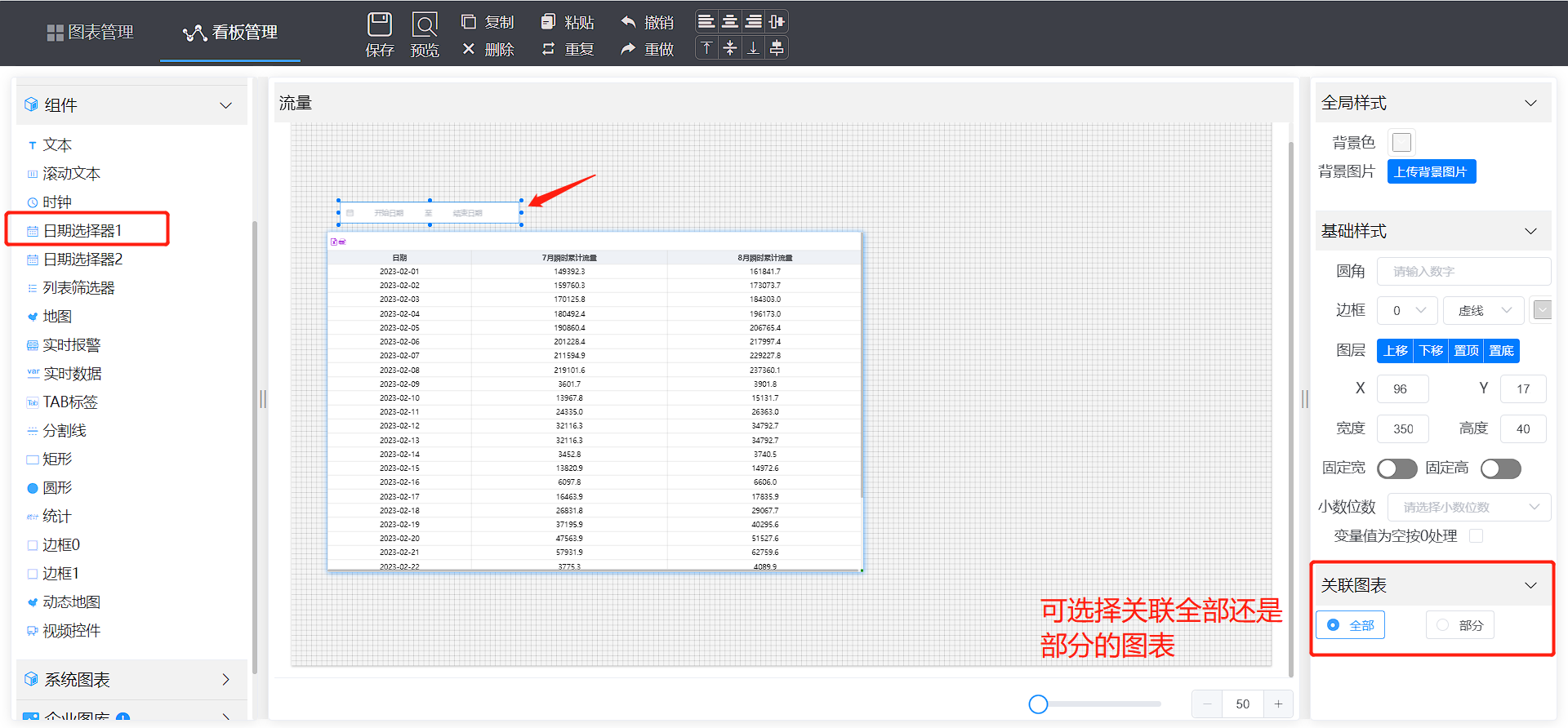The height and width of the screenshot is (728, 1568).
Task: Click the 粘贴 paste button
Action: (568, 22)
